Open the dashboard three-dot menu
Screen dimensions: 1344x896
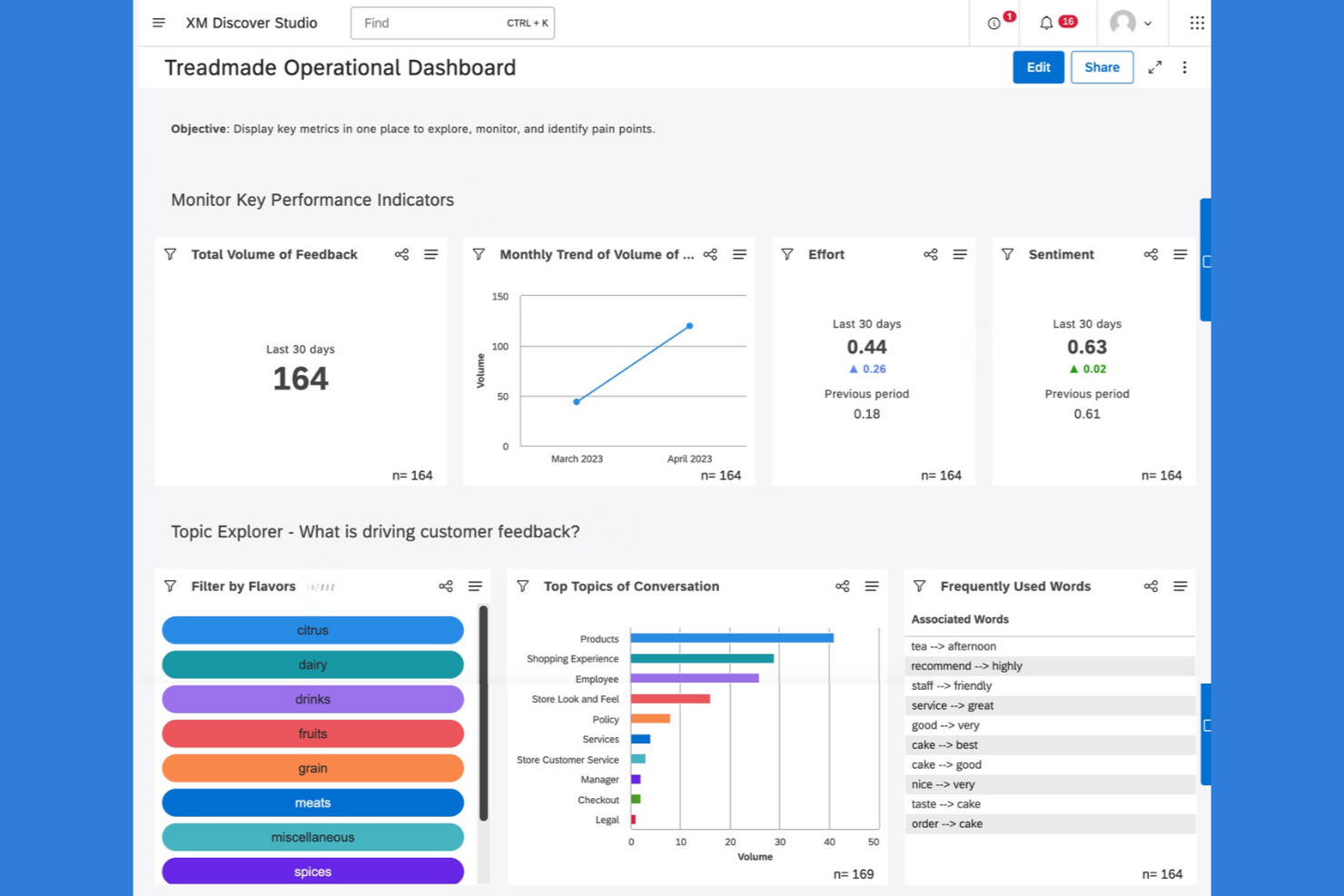click(1185, 67)
